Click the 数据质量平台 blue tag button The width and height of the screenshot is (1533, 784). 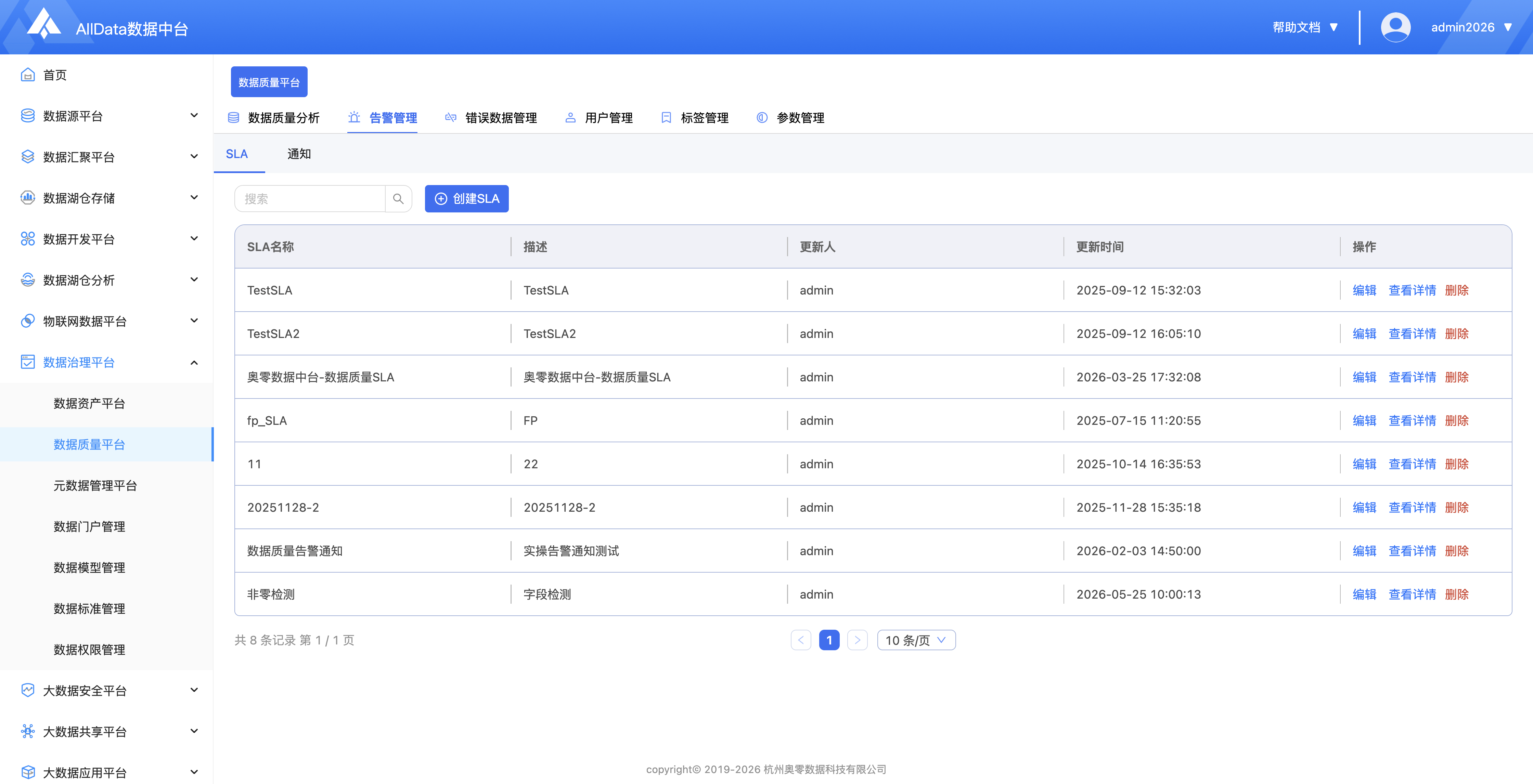coord(269,82)
